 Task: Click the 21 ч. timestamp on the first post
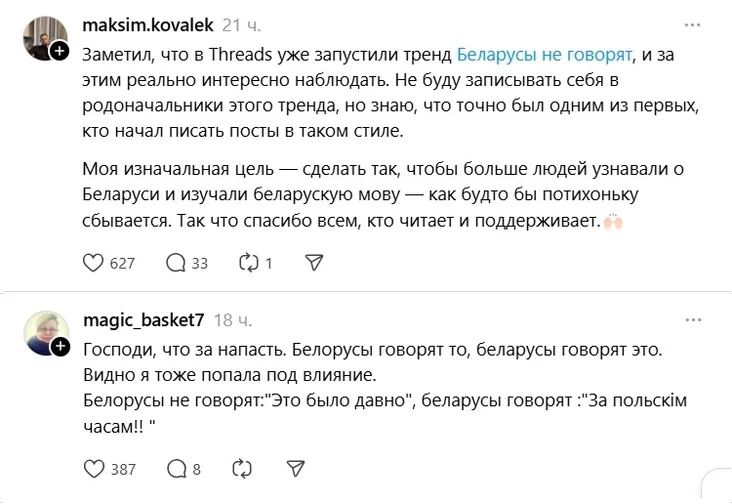click(241, 24)
